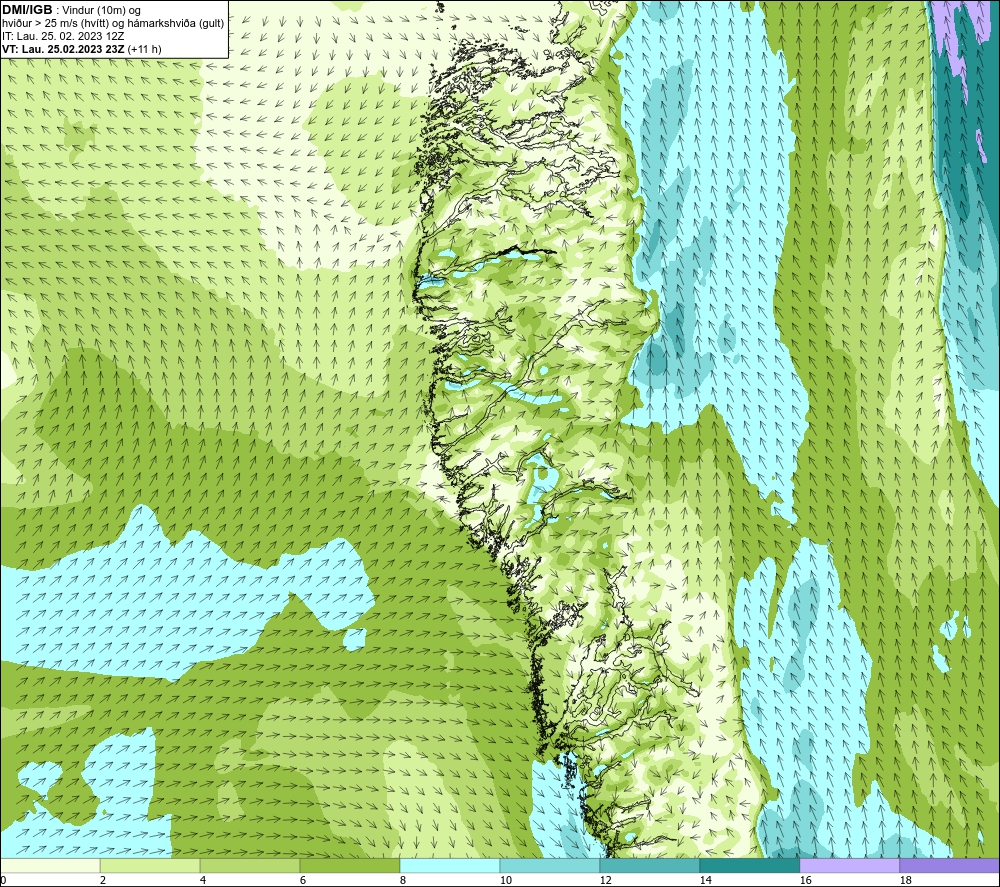Click the legend scale label 16
Screen dimensions: 1000x887
click(x=805, y=880)
